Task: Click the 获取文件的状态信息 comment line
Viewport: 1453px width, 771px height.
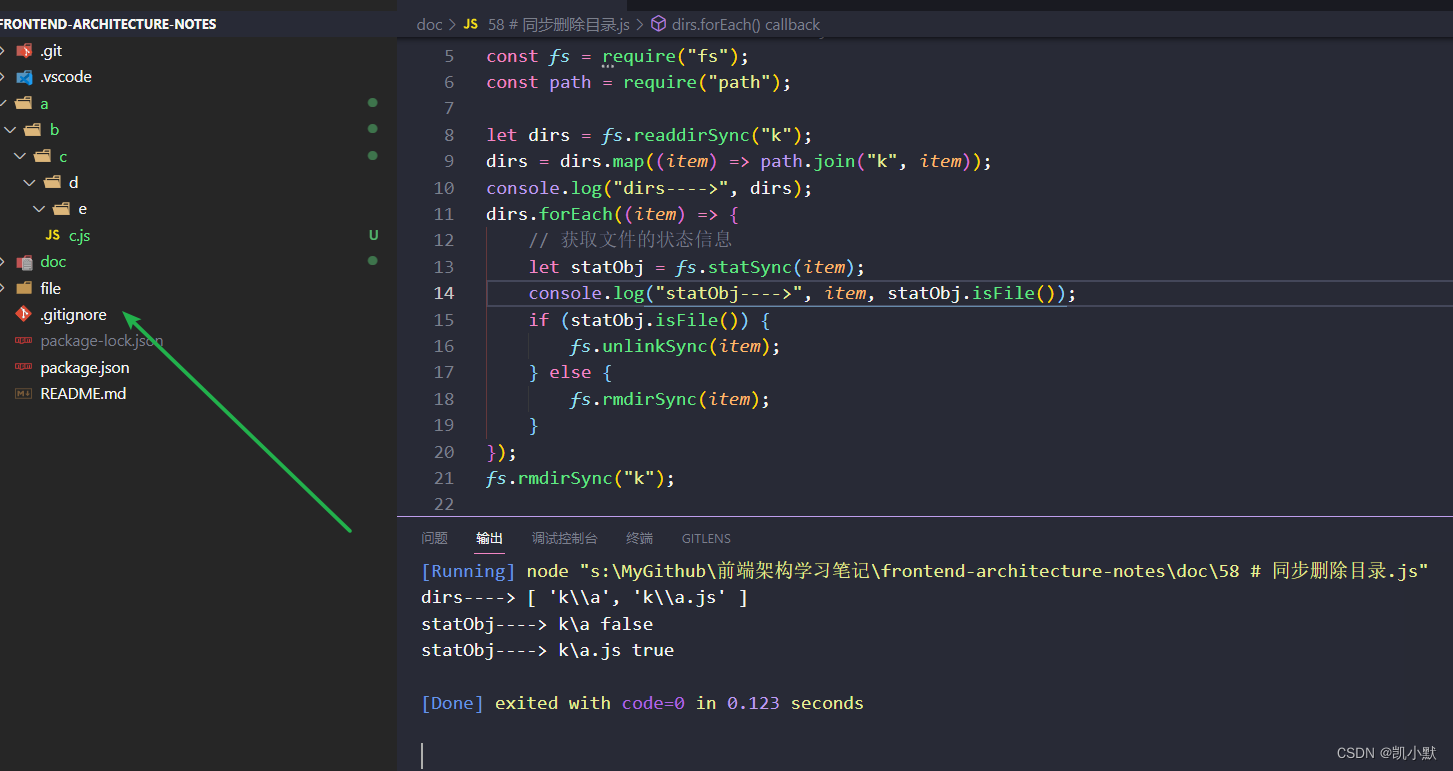Action: (x=631, y=240)
